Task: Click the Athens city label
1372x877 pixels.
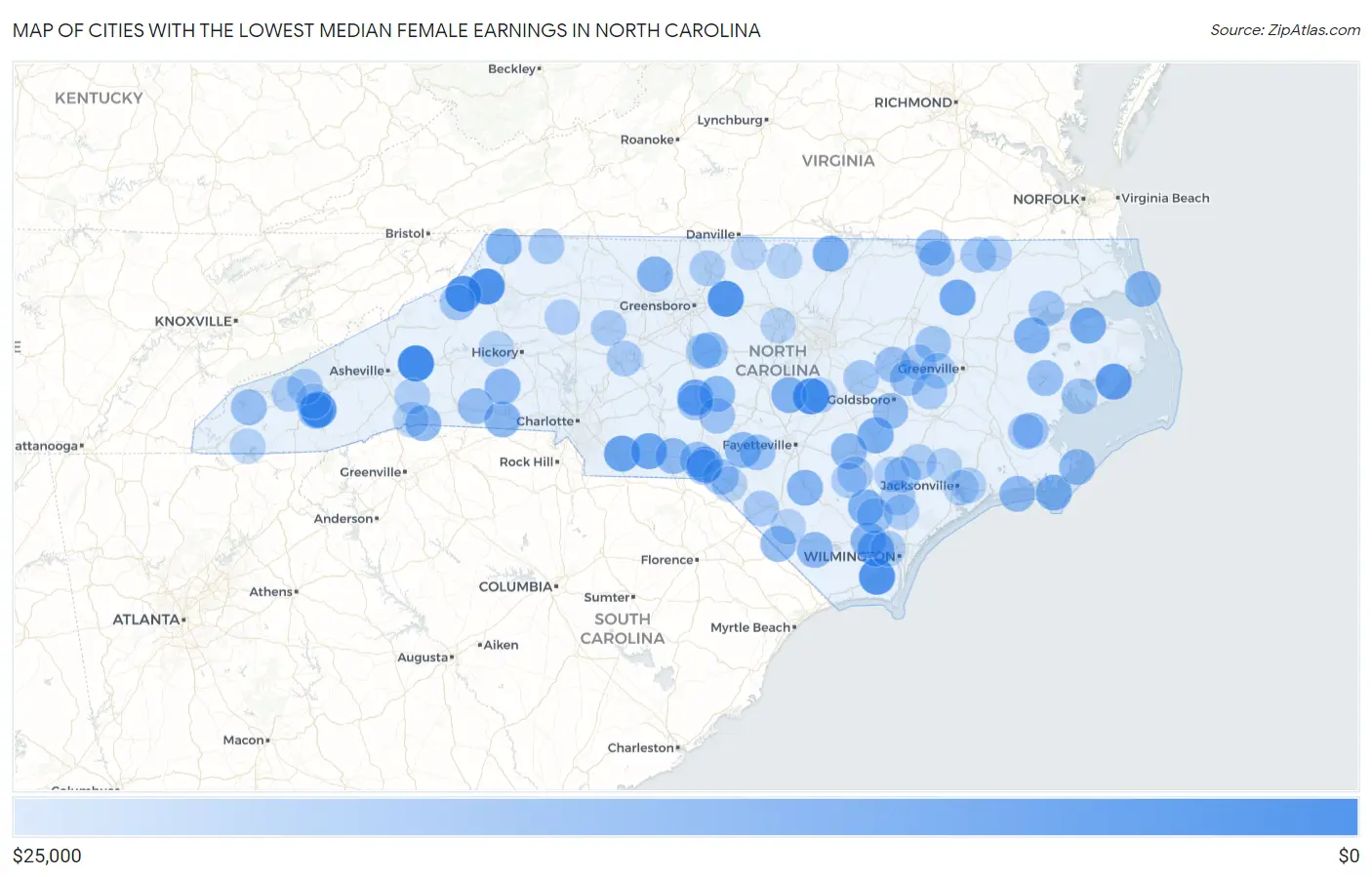Action: 271,592
